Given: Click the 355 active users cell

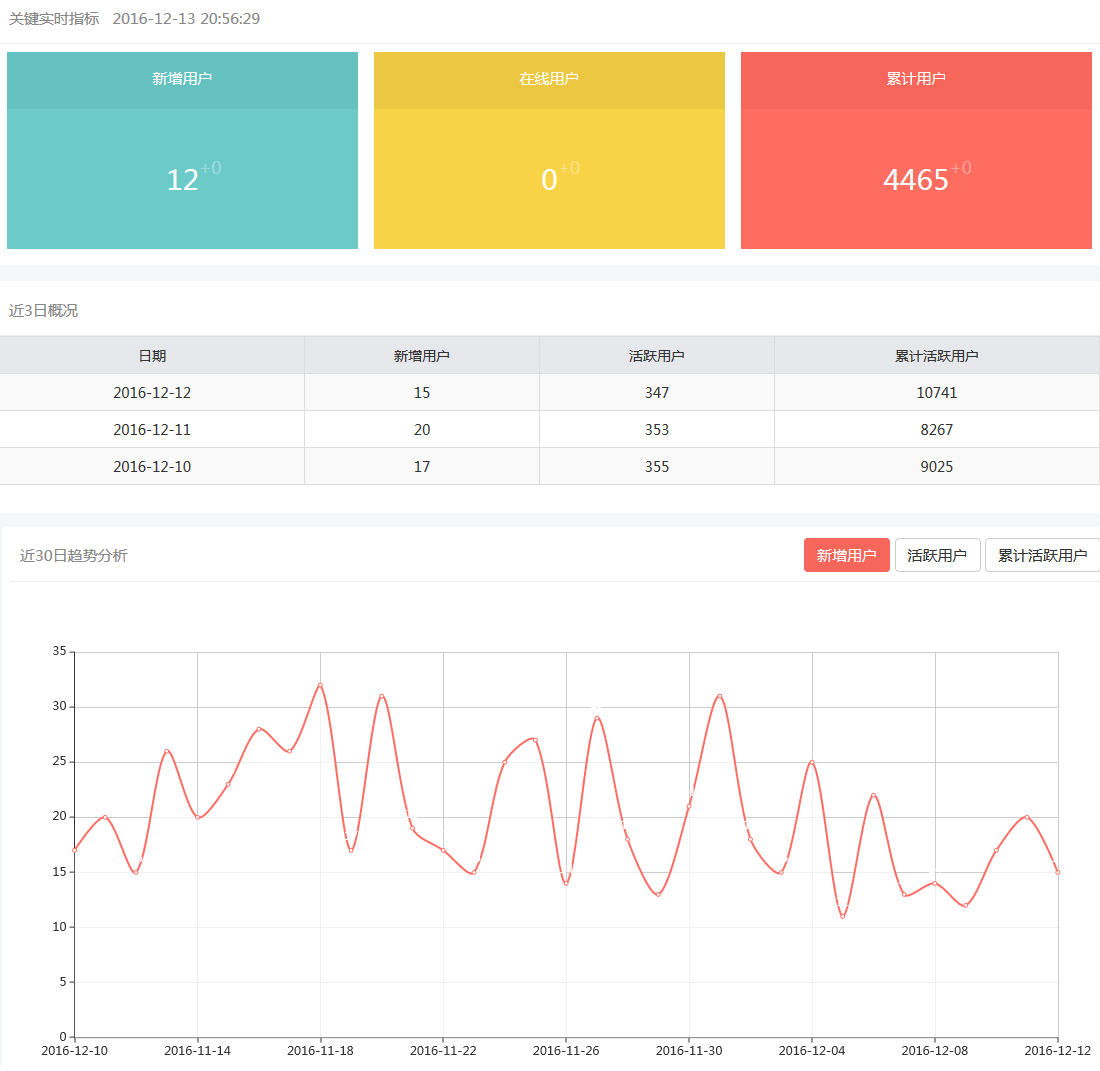Looking at the screenshot, I should pos(656,467).
